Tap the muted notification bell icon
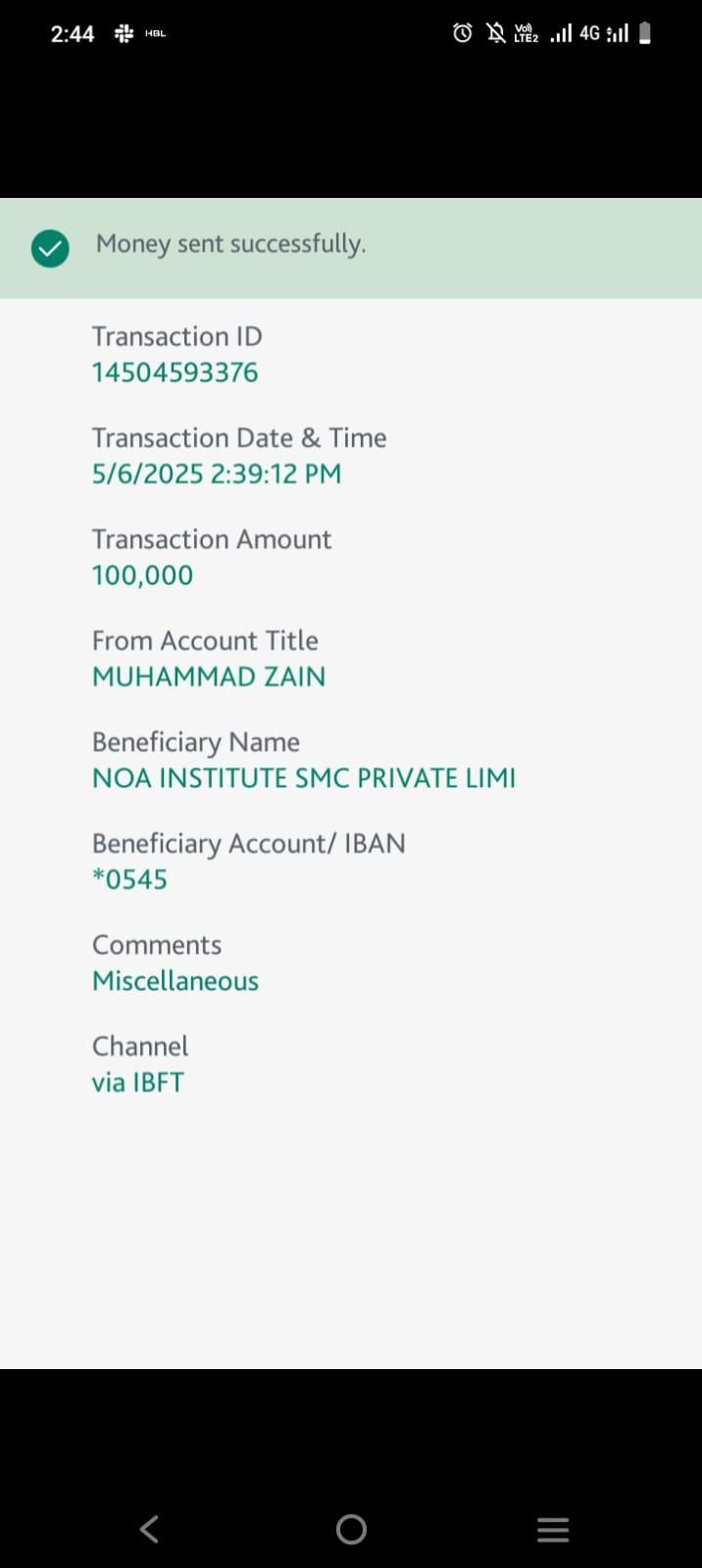702x1568 pixels. point(496,33)
